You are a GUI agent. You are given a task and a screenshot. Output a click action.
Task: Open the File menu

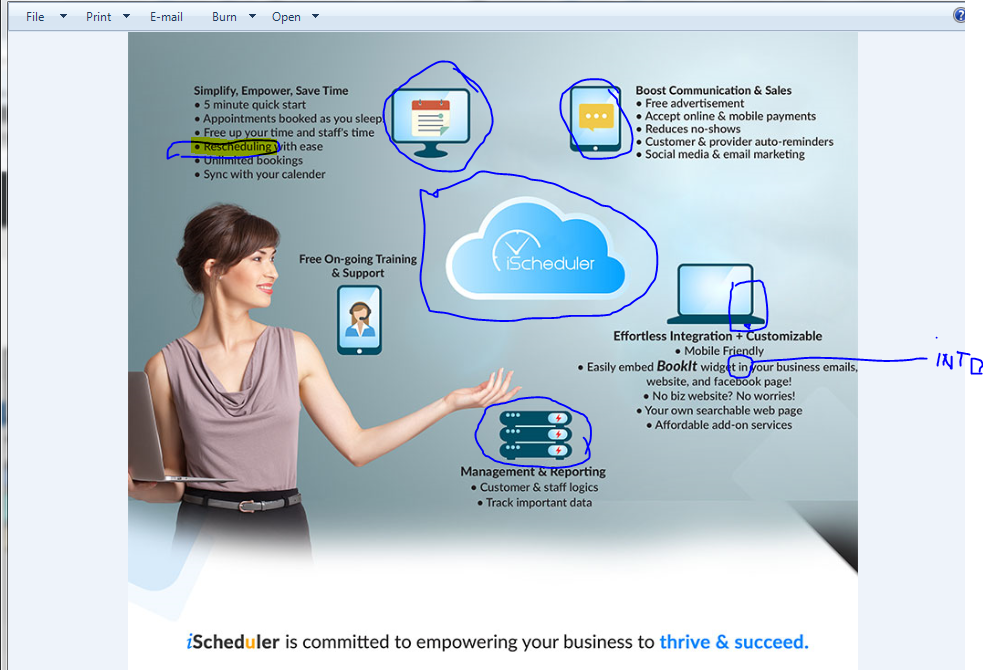(35, 17)
